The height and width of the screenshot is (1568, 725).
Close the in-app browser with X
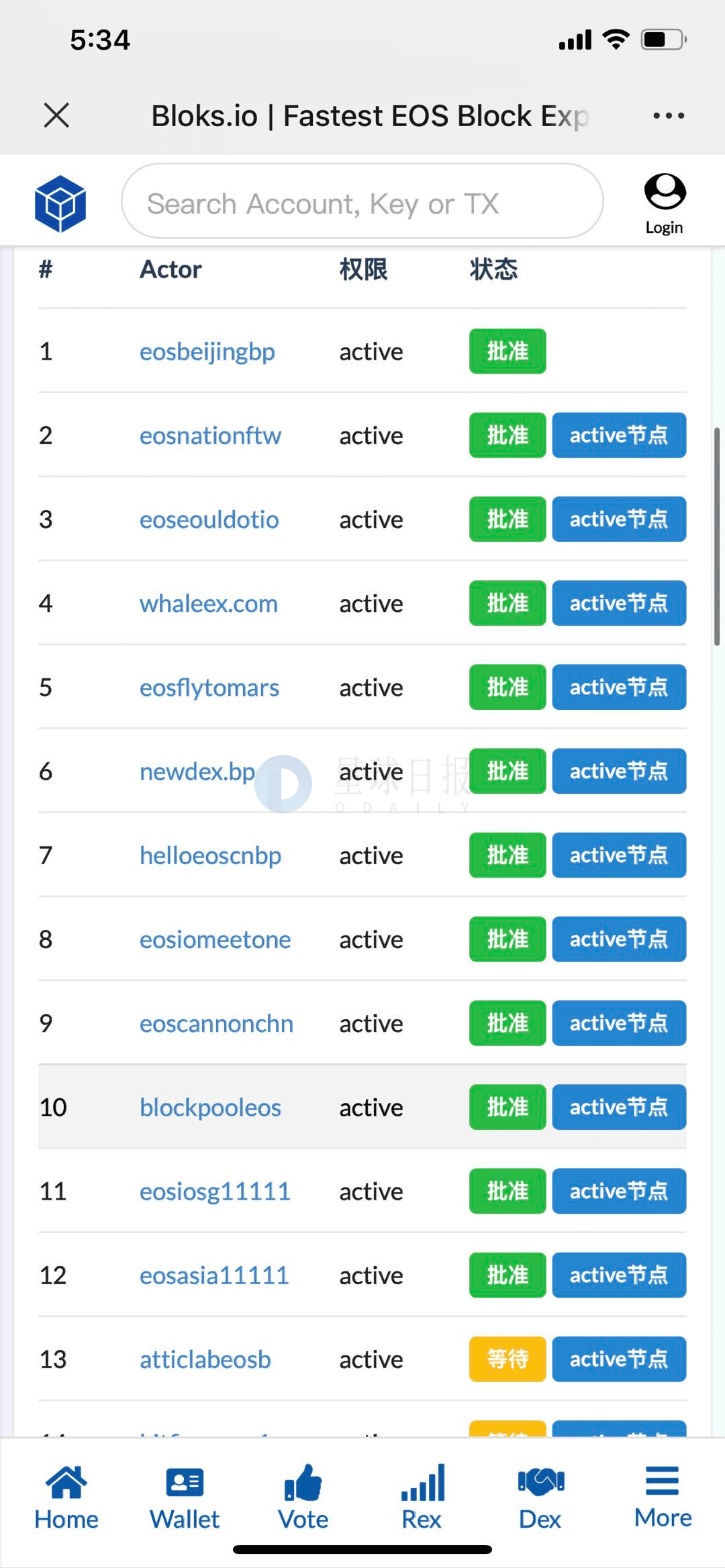click(x=56, y=115)
